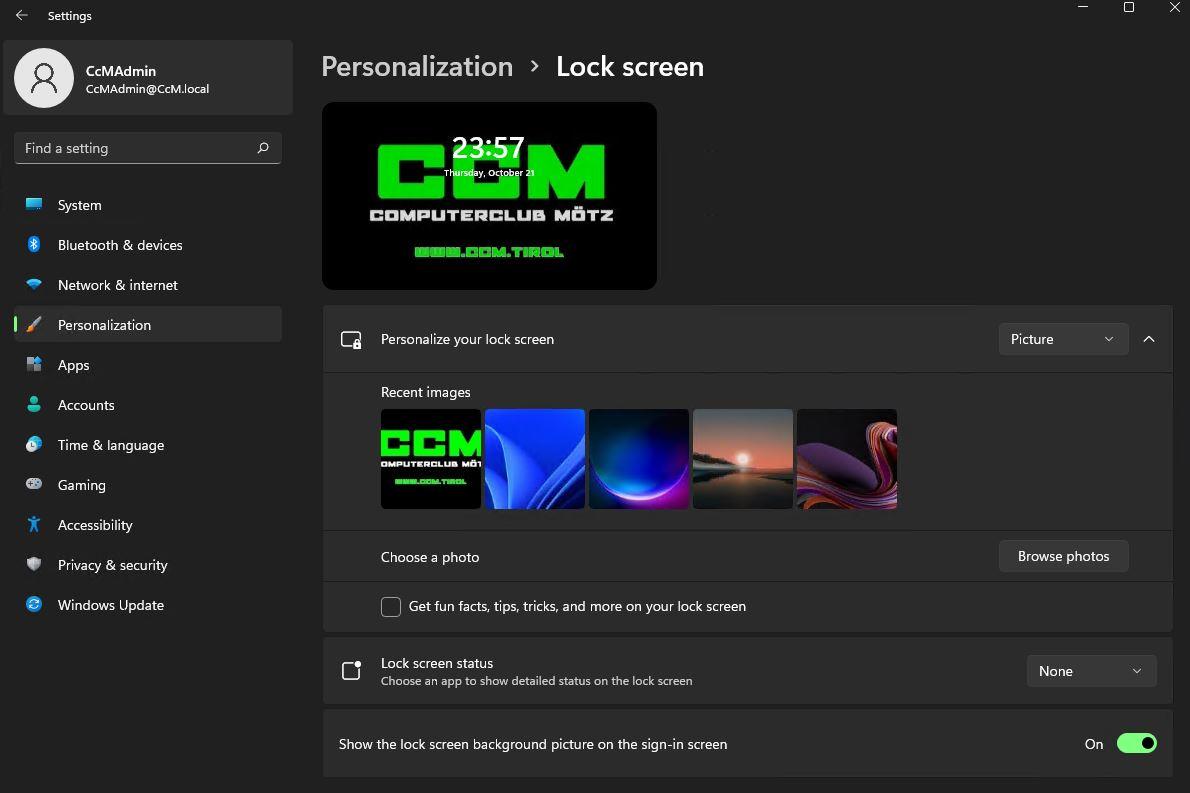1190x793 pixels.
Task: Click the Lock screen heading text
Action: tap(630, 67)
